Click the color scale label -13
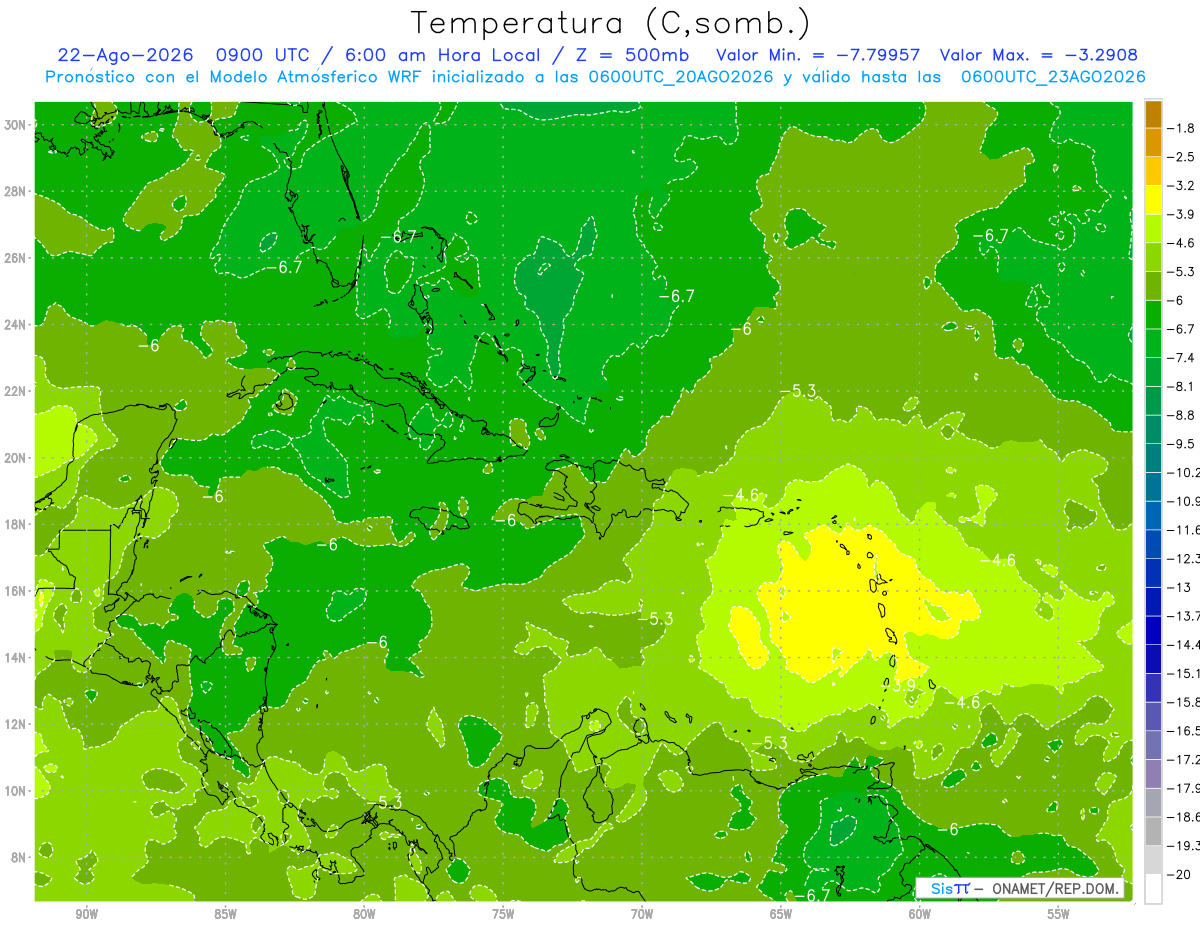 (x=1179, y=587)
